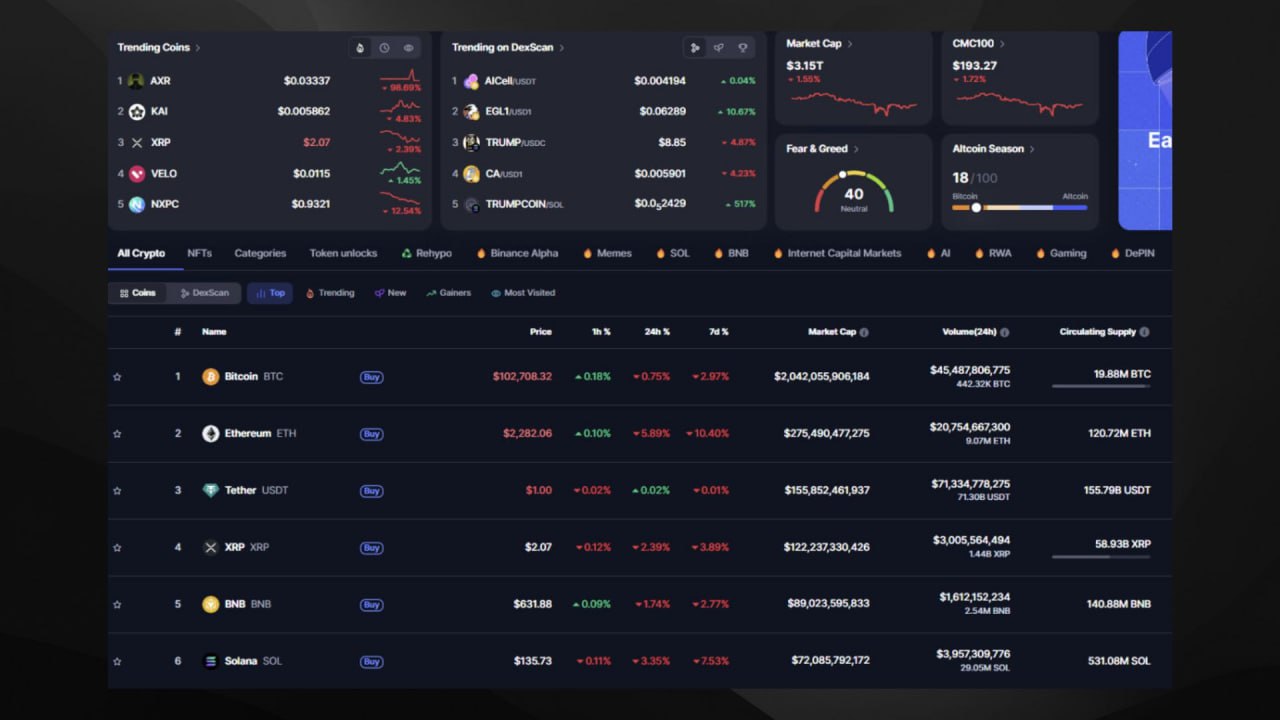Open the Internet Capital Markets tab
The image size is (1280, 720).
837,254
